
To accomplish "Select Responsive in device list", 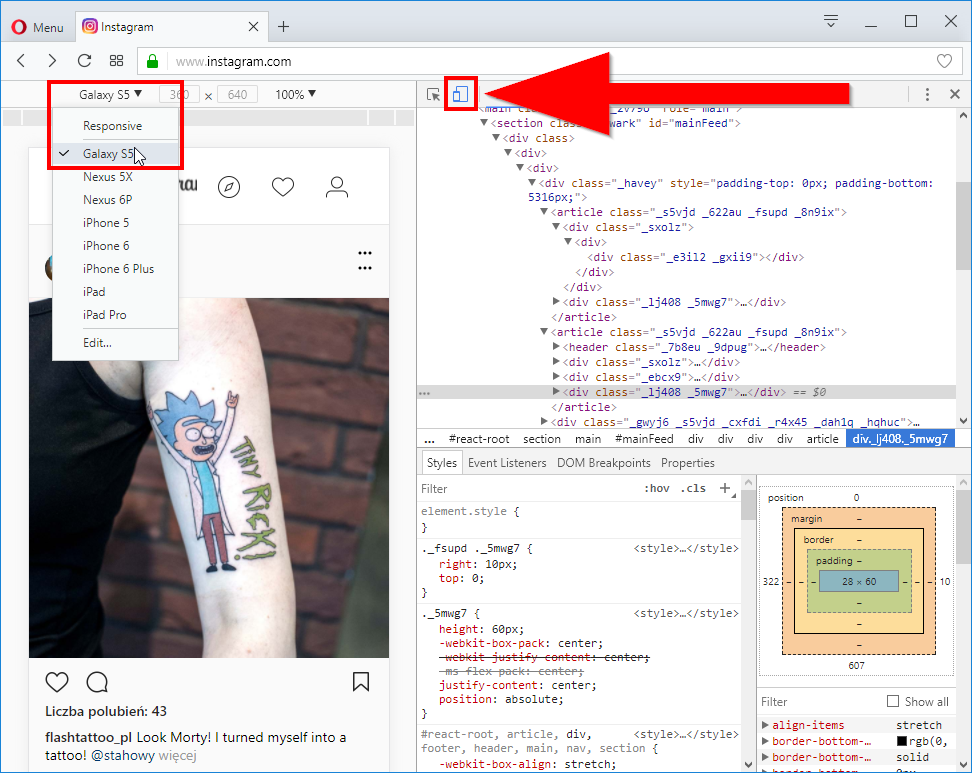I will (115, 126).
